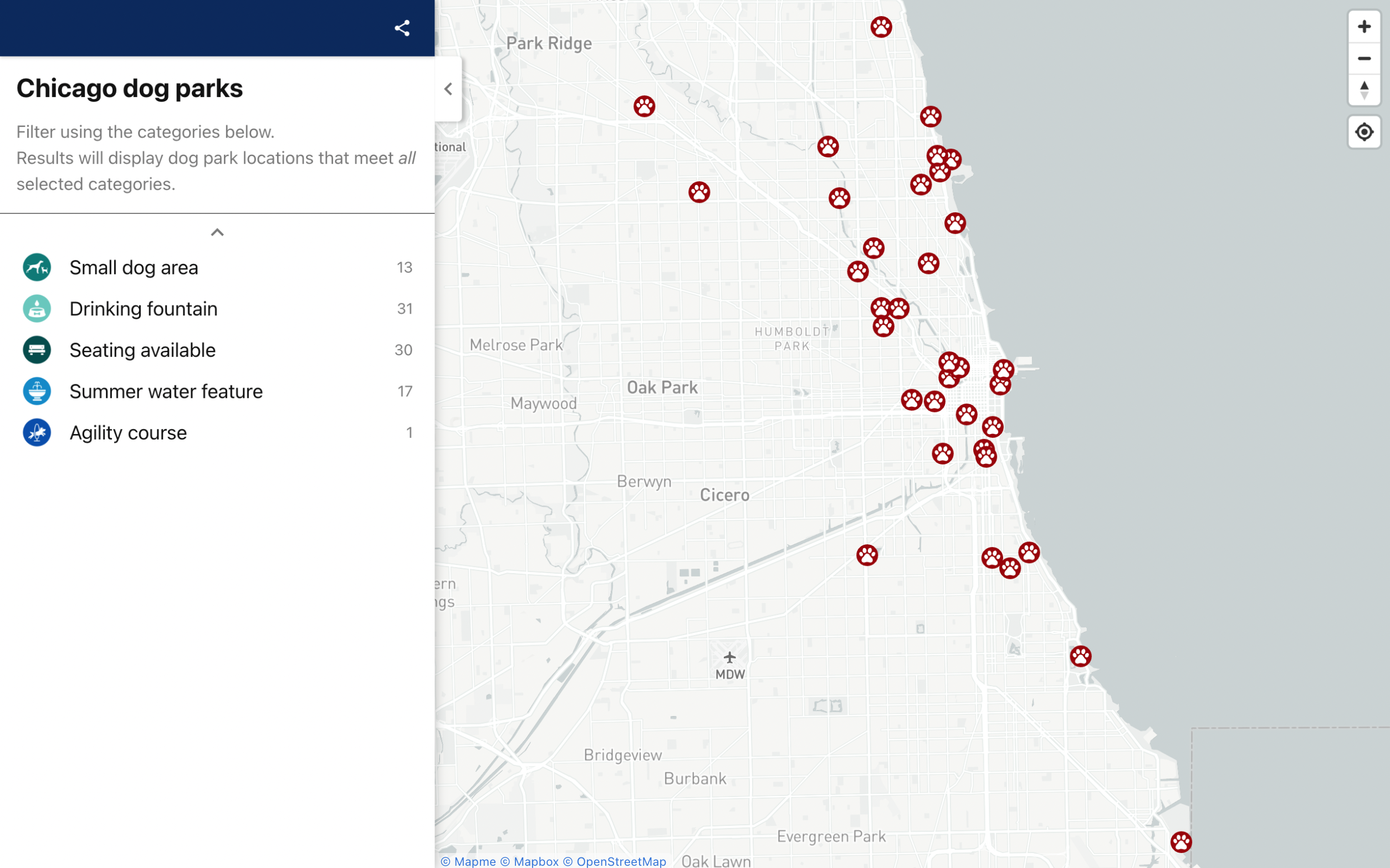Locate me with the geolocation icon
Viewport: 1390px width, 868px height.
pos(1363,132)
